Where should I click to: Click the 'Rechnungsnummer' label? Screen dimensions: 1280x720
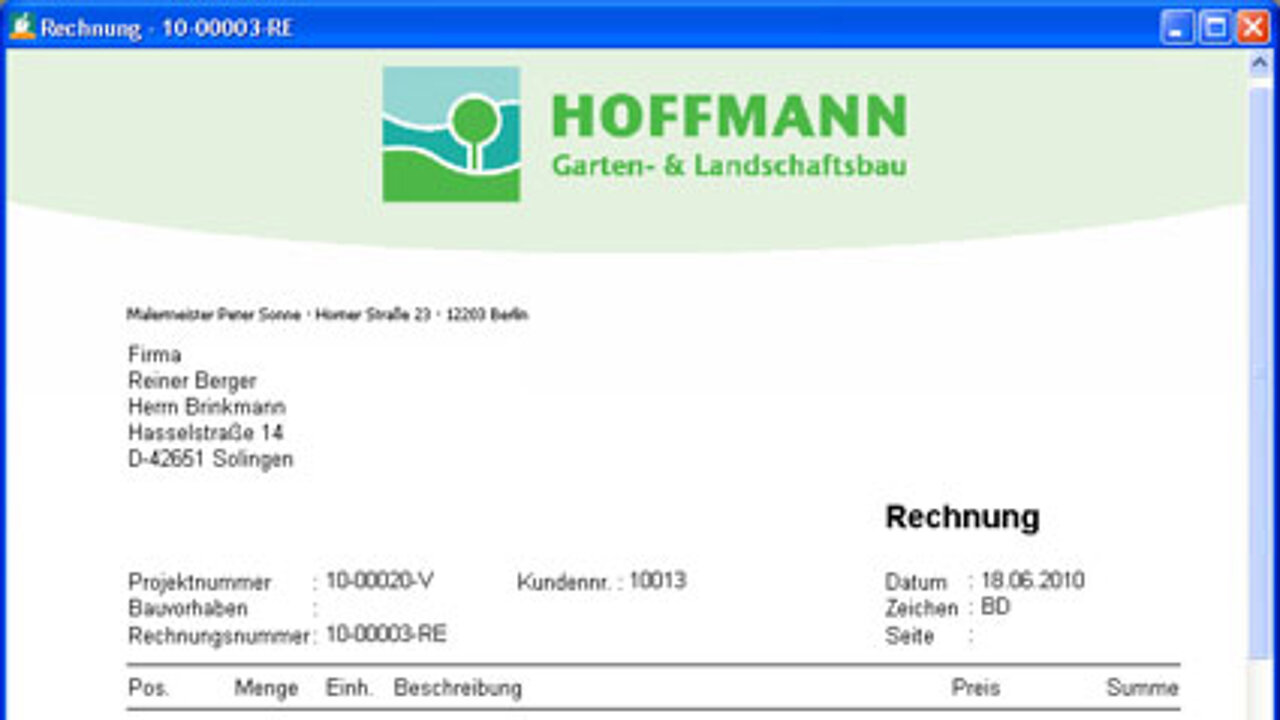218,636
